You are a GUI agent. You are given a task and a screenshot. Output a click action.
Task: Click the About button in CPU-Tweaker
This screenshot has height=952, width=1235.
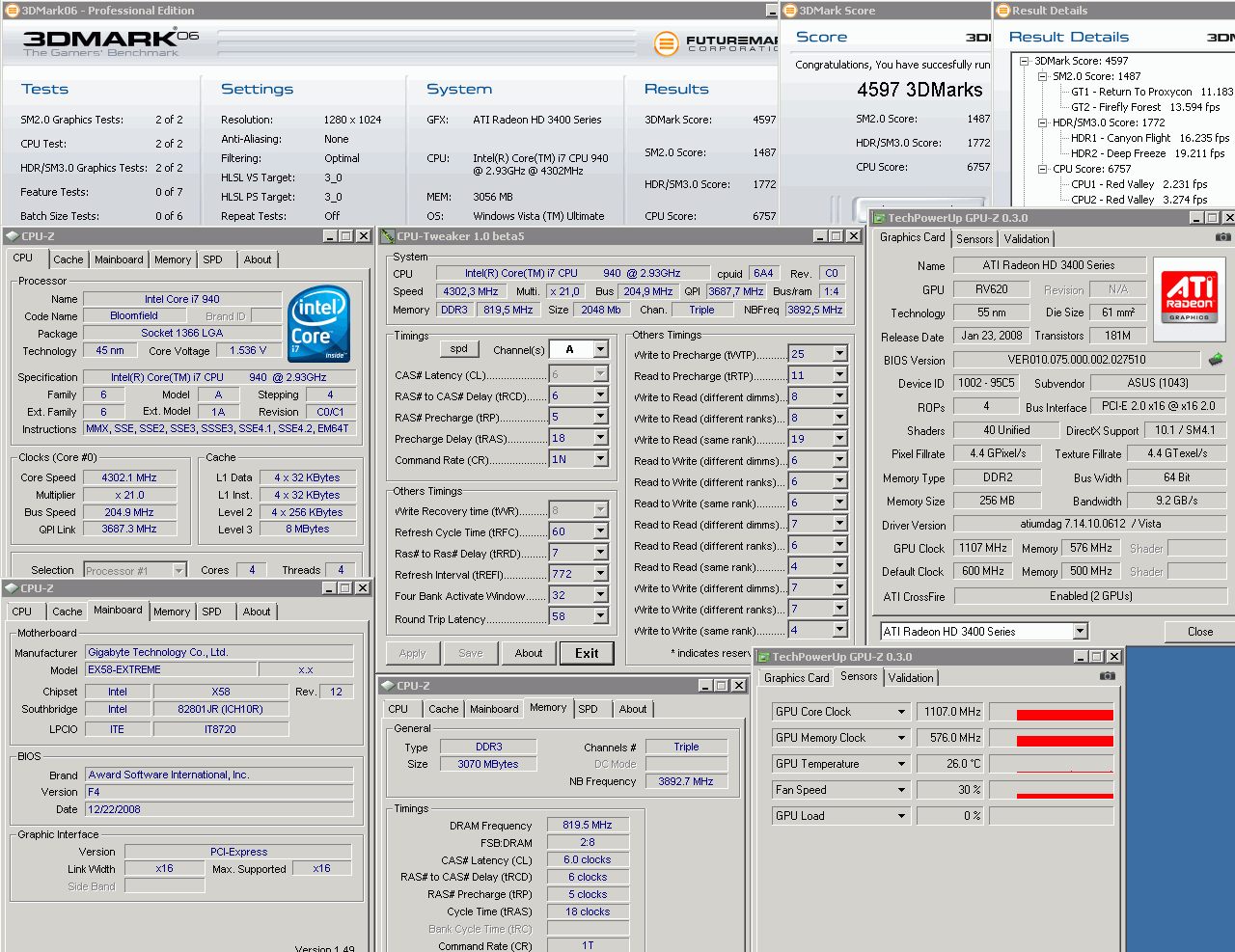click(529, 653)
